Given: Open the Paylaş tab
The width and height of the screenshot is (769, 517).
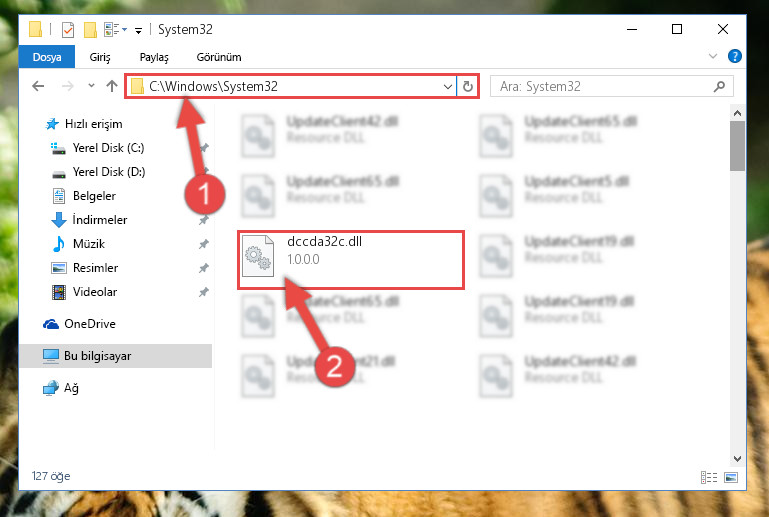Looking at the screenshot, I should [x=154, y=57].
